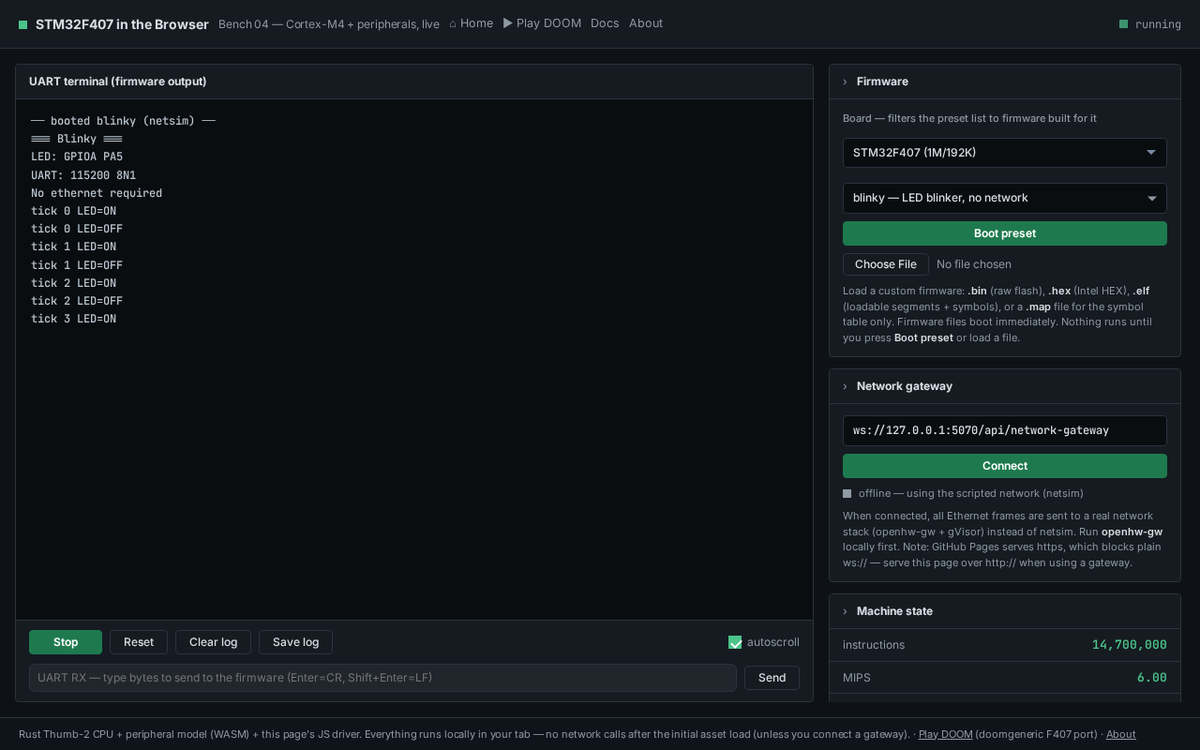Image resolution: width=1200 pixels, height=750 pixels.
Task: Send the UART RX input
Action: point(772,678)
